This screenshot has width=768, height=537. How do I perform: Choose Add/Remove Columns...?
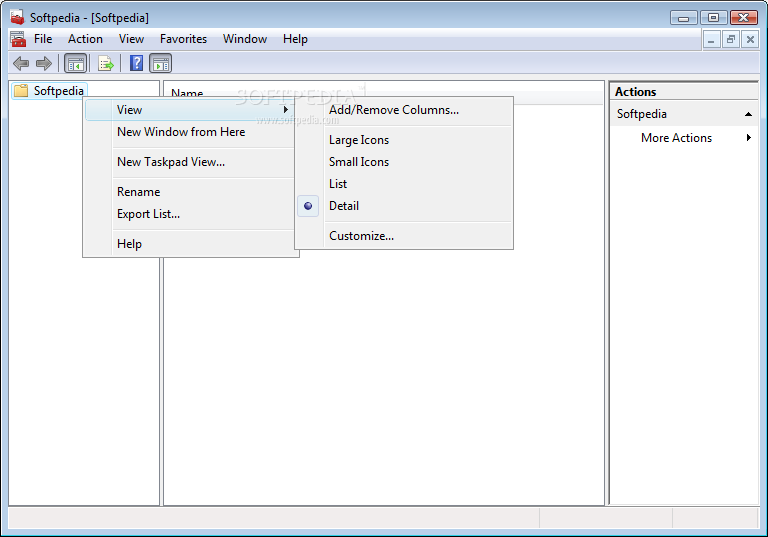[394, 110]
